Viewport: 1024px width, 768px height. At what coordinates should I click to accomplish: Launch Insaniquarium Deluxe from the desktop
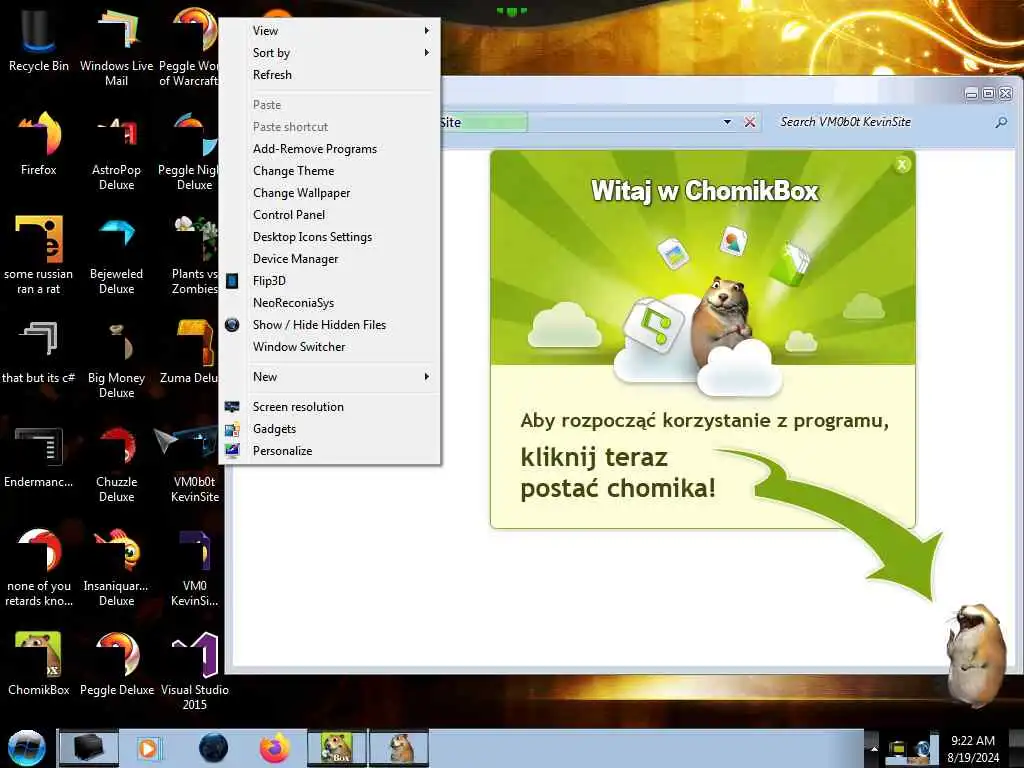tap(116, 567)
